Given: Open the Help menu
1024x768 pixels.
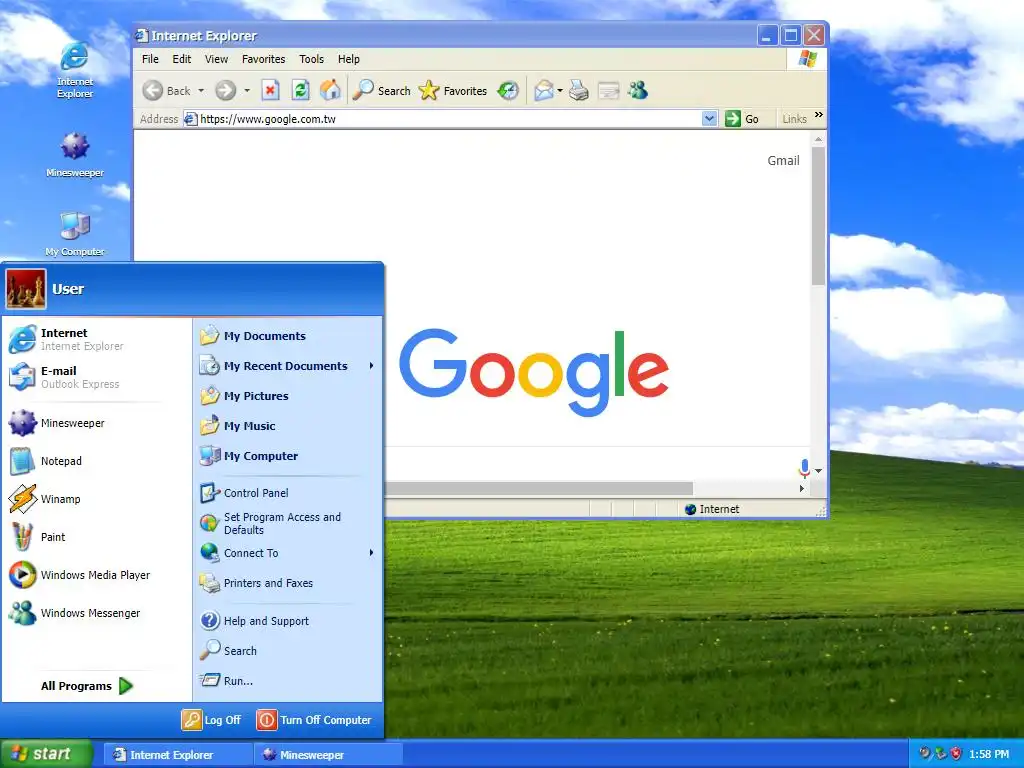Looking at the screenshot, I should click(349, 59).
